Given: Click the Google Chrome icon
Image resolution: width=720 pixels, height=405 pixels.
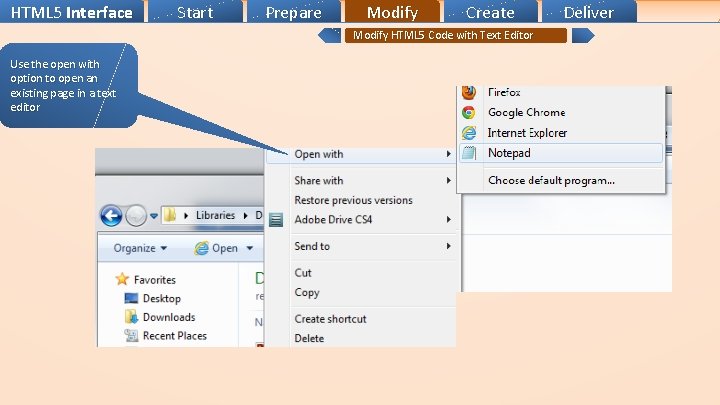Looking at the screenshot, I should (469, 112).
